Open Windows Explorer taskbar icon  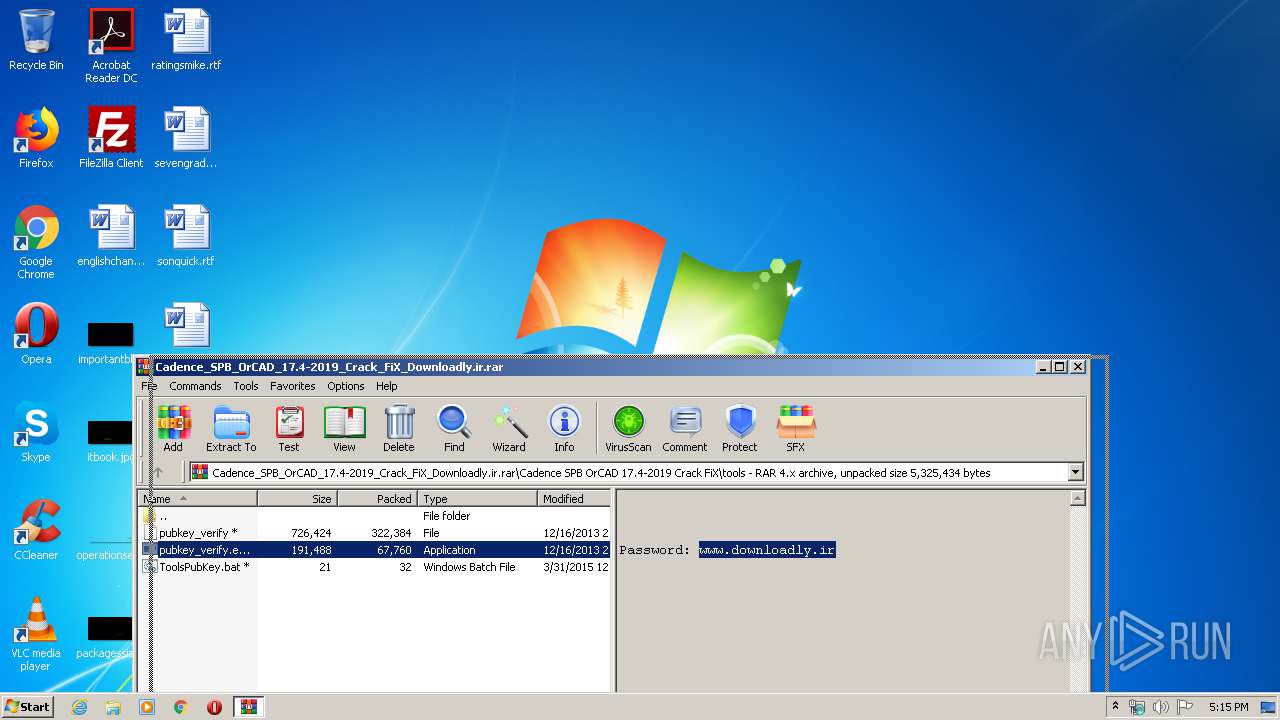(113, 707)
